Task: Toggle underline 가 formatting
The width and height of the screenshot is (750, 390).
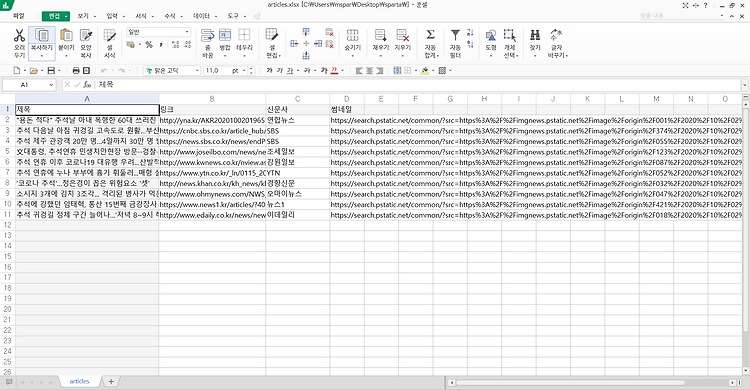Action: [x=290, y=70]
